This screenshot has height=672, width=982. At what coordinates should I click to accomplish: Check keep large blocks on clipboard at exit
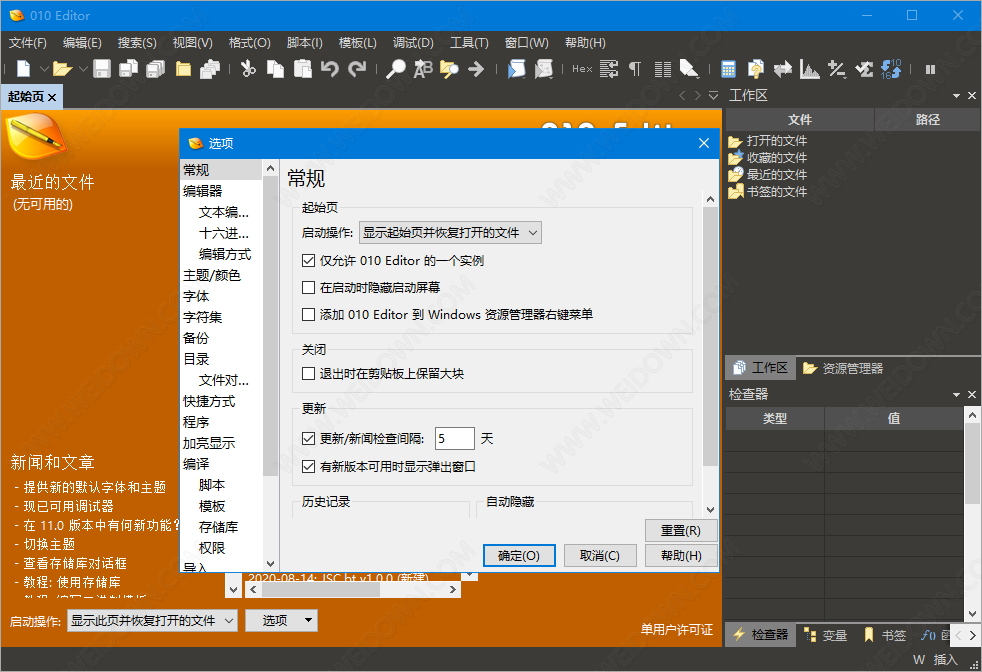(308, 374)
